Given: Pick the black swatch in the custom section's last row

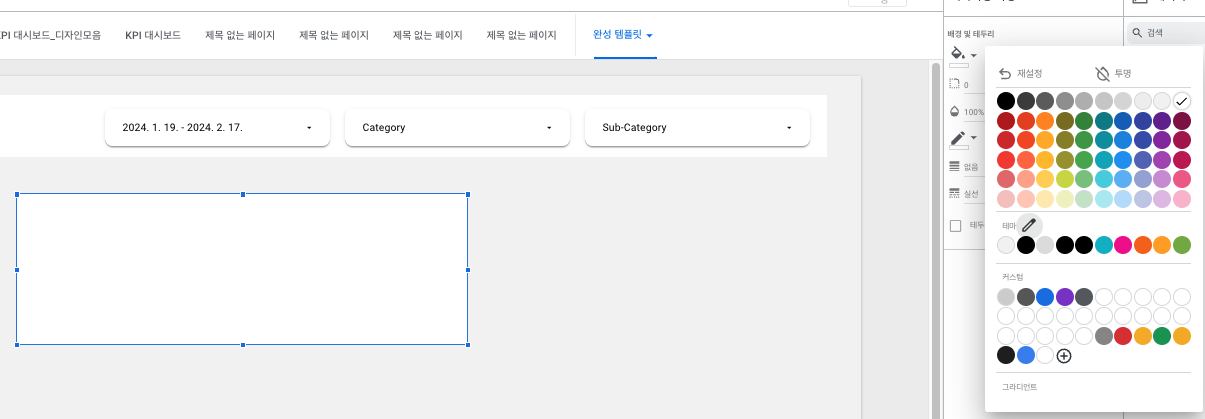Looking at the screenshot, I should (x=1006, y=355).
